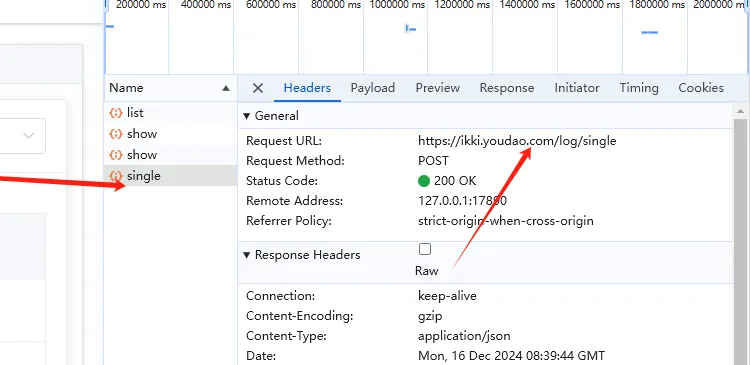Open the Cookies tab
The height and width of the screenshot is (365, 750).
click(701, 88)
